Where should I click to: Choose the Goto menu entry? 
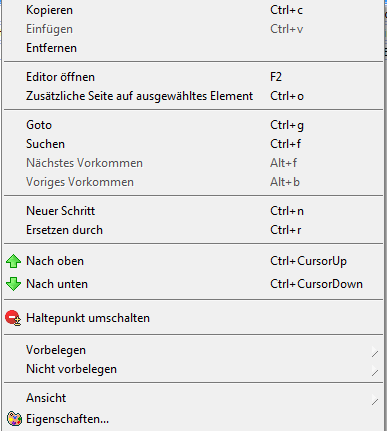tap(193, 125)
